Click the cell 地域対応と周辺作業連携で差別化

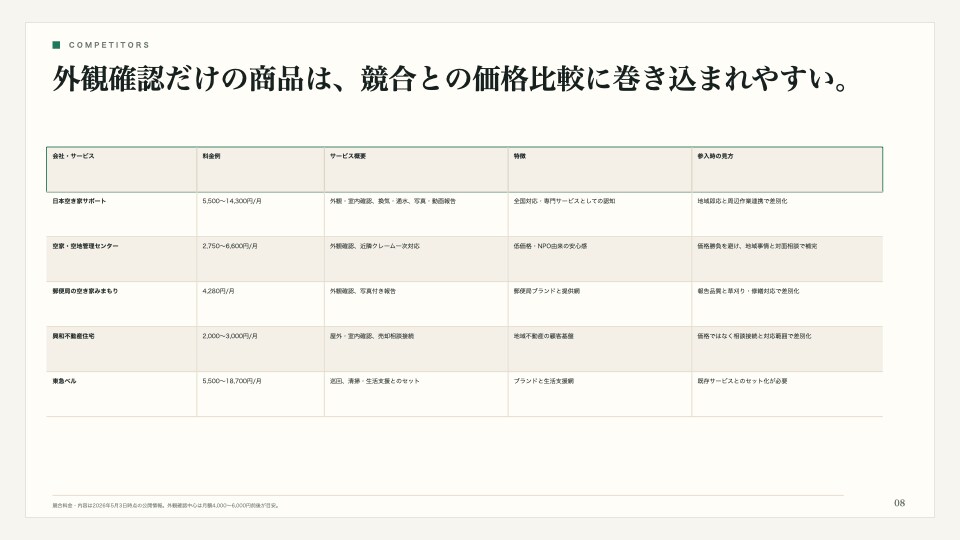point(787,214)
